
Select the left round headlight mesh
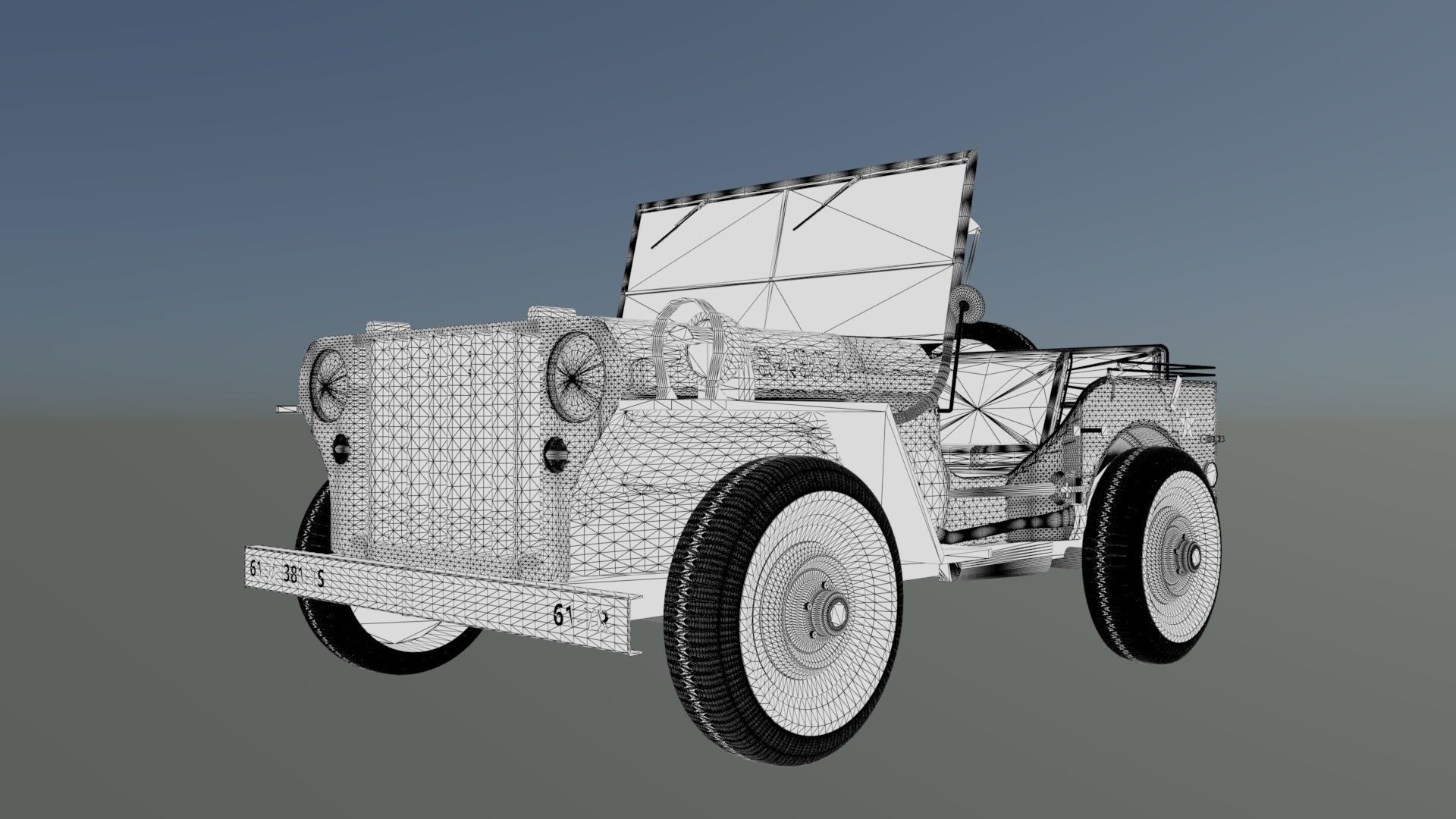[x=328, y=385]
